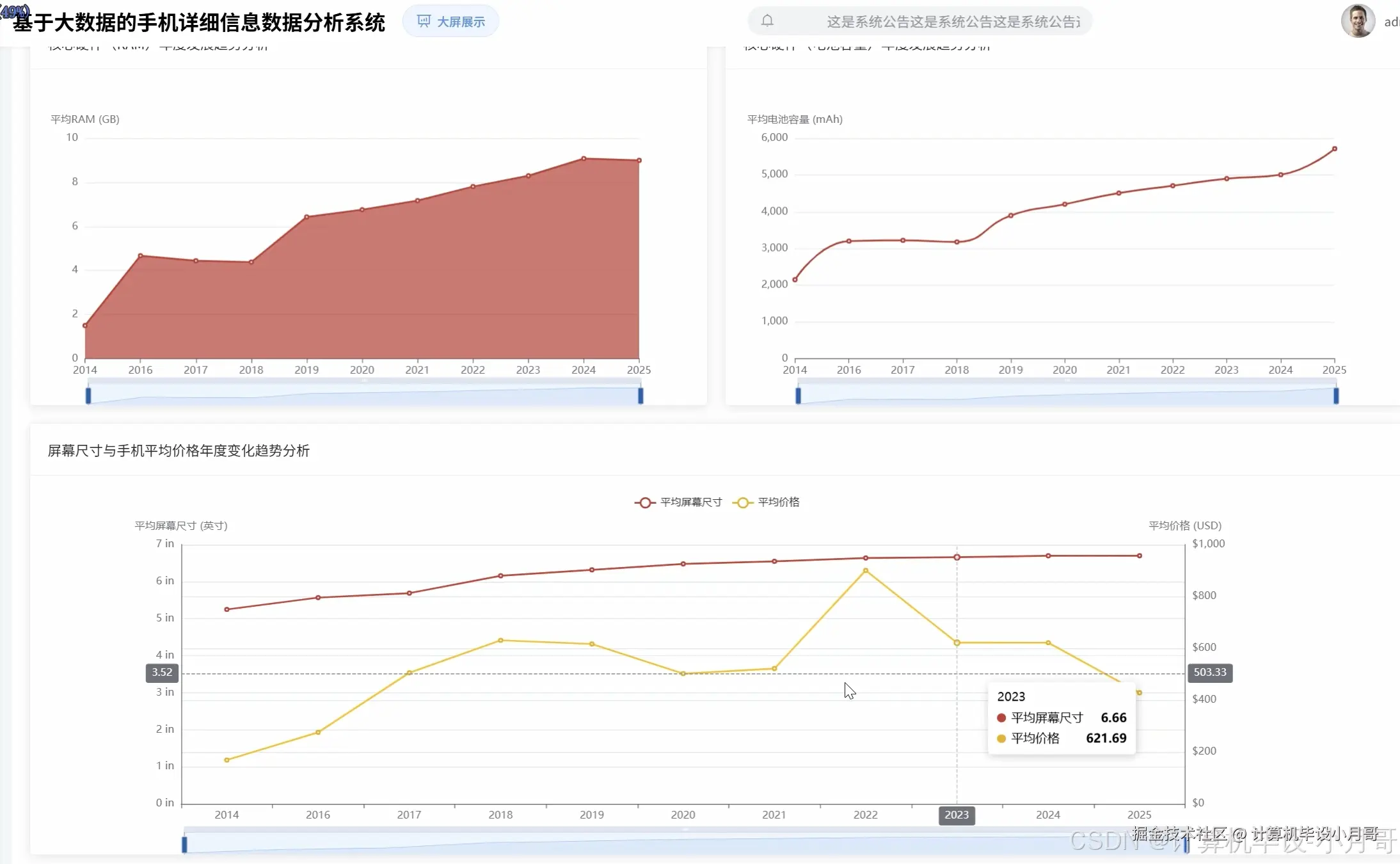This screenshot has width=1400, height=864.
Task: Click the 2022 peak on the yellow price line
Action: click(866, 570)
